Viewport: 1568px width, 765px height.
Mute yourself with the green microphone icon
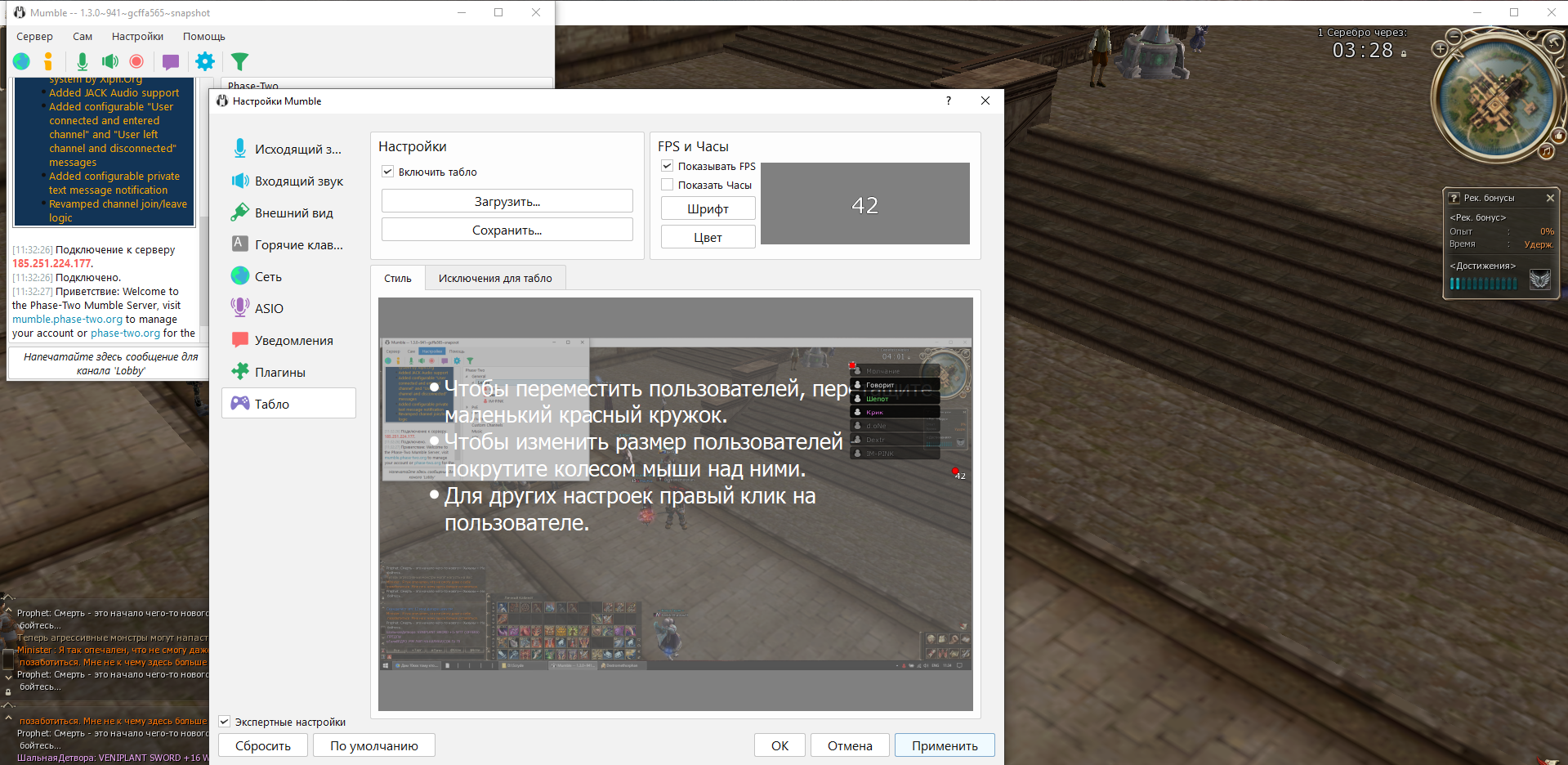click(x=82, y=61)
